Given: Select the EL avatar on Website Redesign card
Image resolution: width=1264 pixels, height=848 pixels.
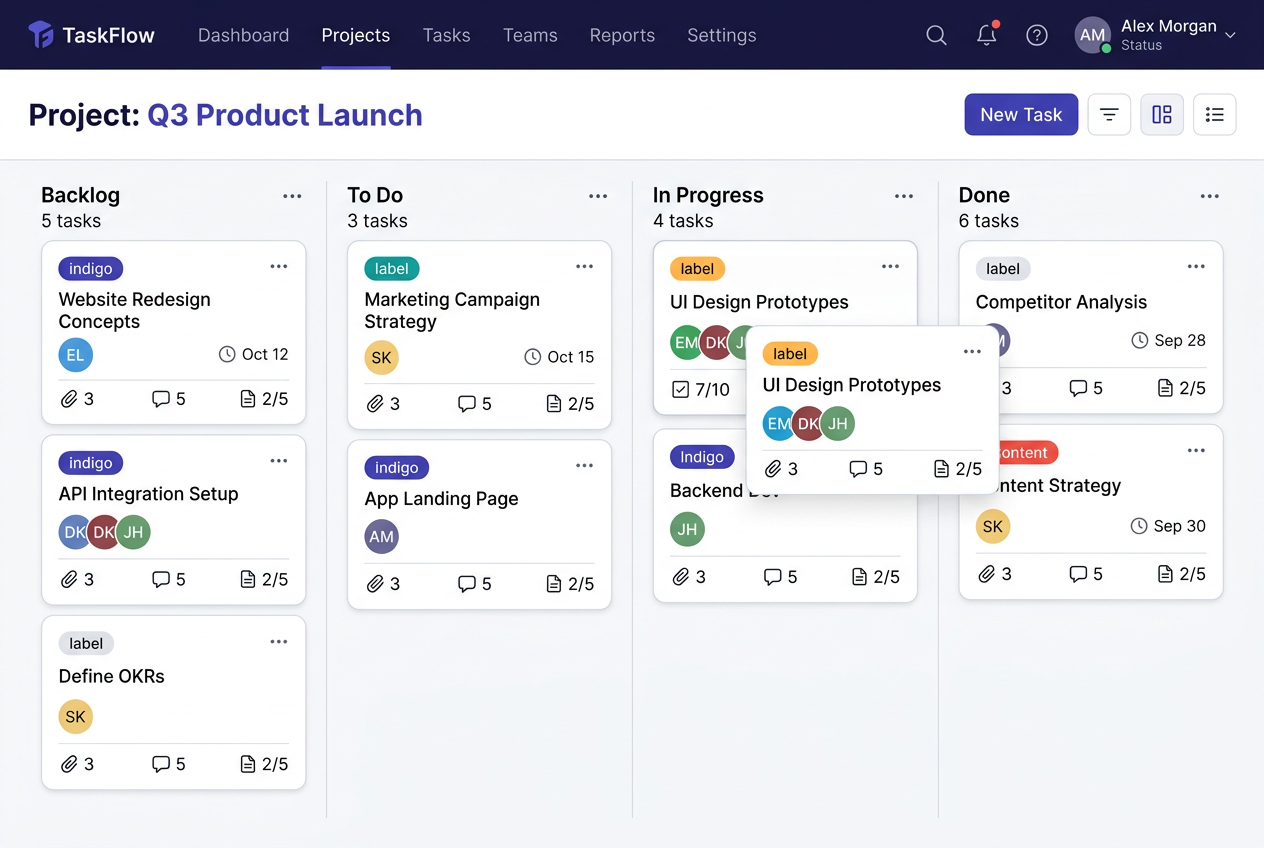Looking at the screenshot, I should pyautogui.click(x=75, y=355).
